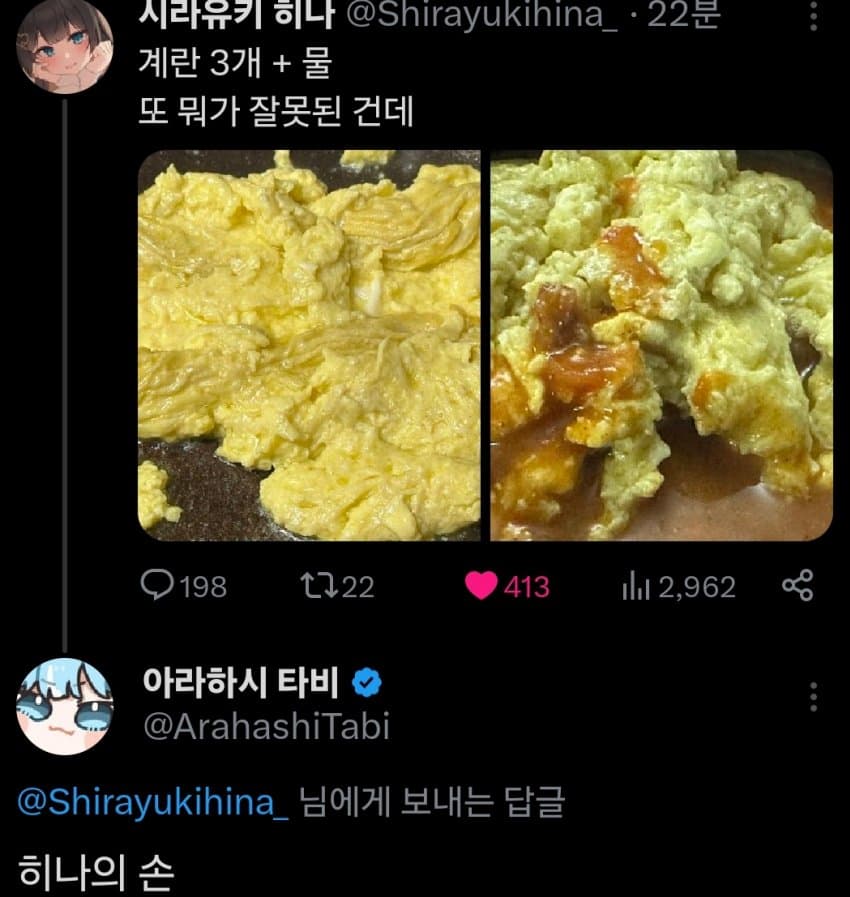Open Shirayuki Hina's profile avatar
The width and height of the screenshot is (850, 897).
pos(65,46)
